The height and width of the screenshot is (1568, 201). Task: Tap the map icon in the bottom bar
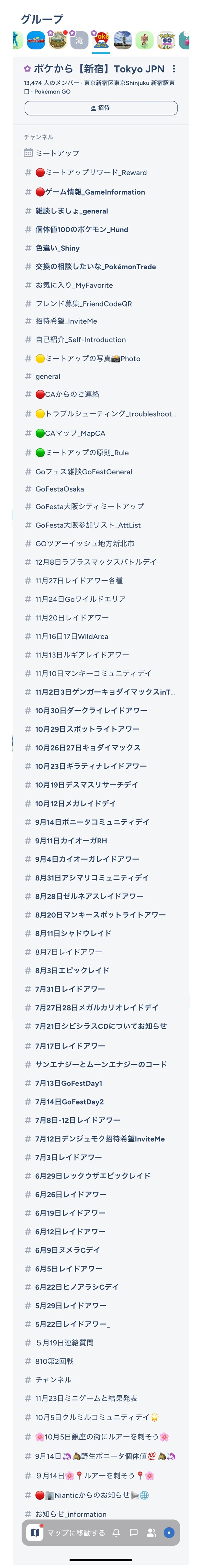(35, 1532)
